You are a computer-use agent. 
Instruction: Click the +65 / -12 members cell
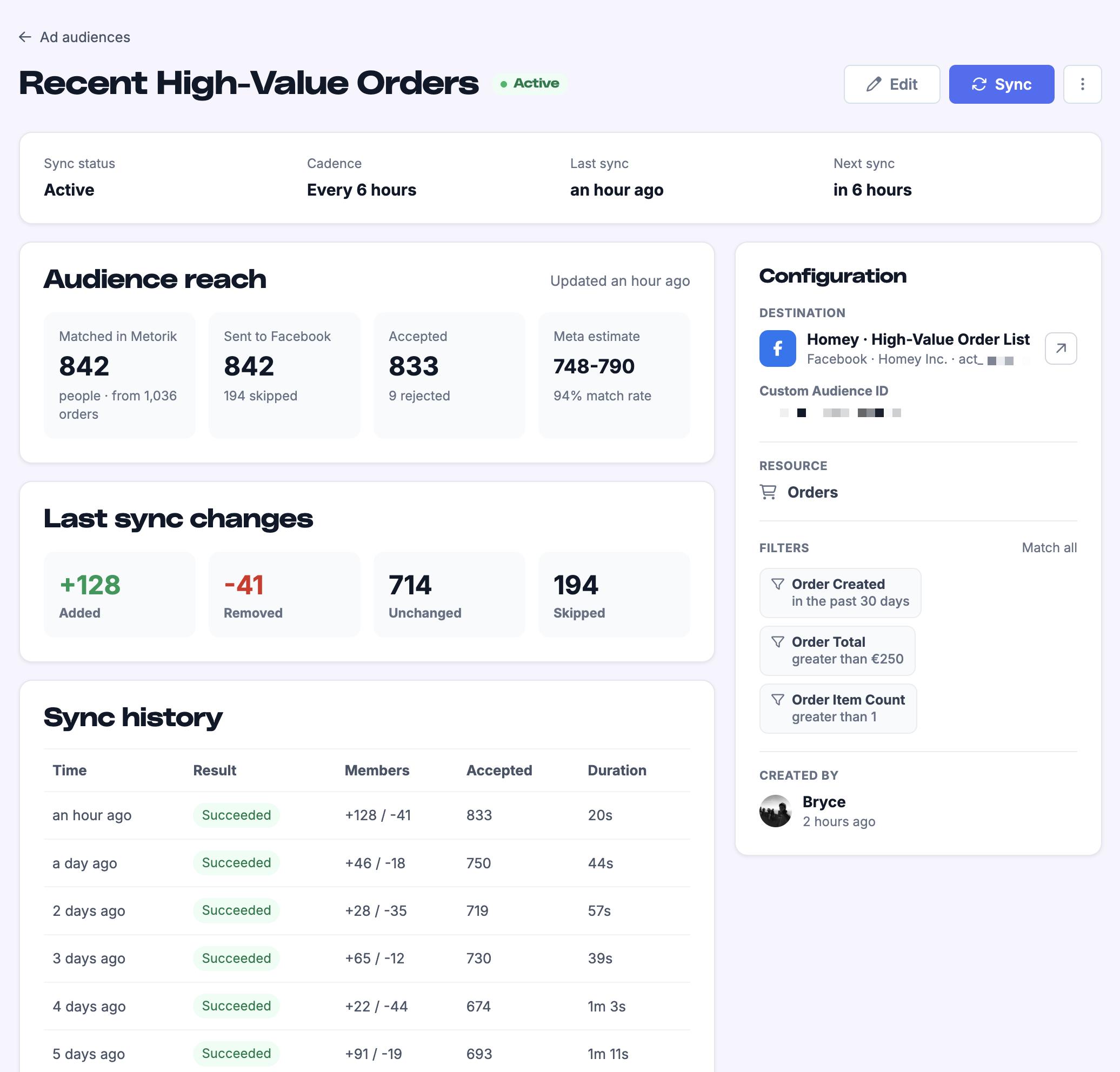[x=375, y=959]
